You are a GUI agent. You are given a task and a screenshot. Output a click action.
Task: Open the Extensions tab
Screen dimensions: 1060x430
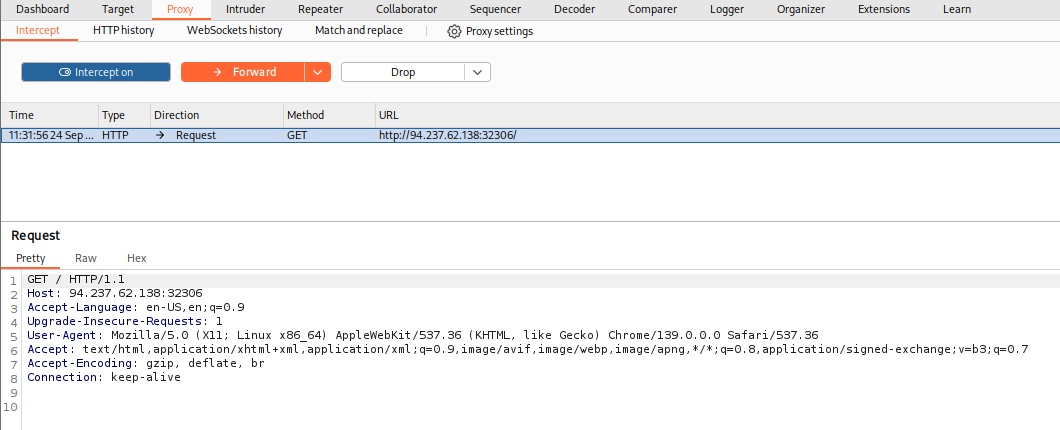[883, 9]
